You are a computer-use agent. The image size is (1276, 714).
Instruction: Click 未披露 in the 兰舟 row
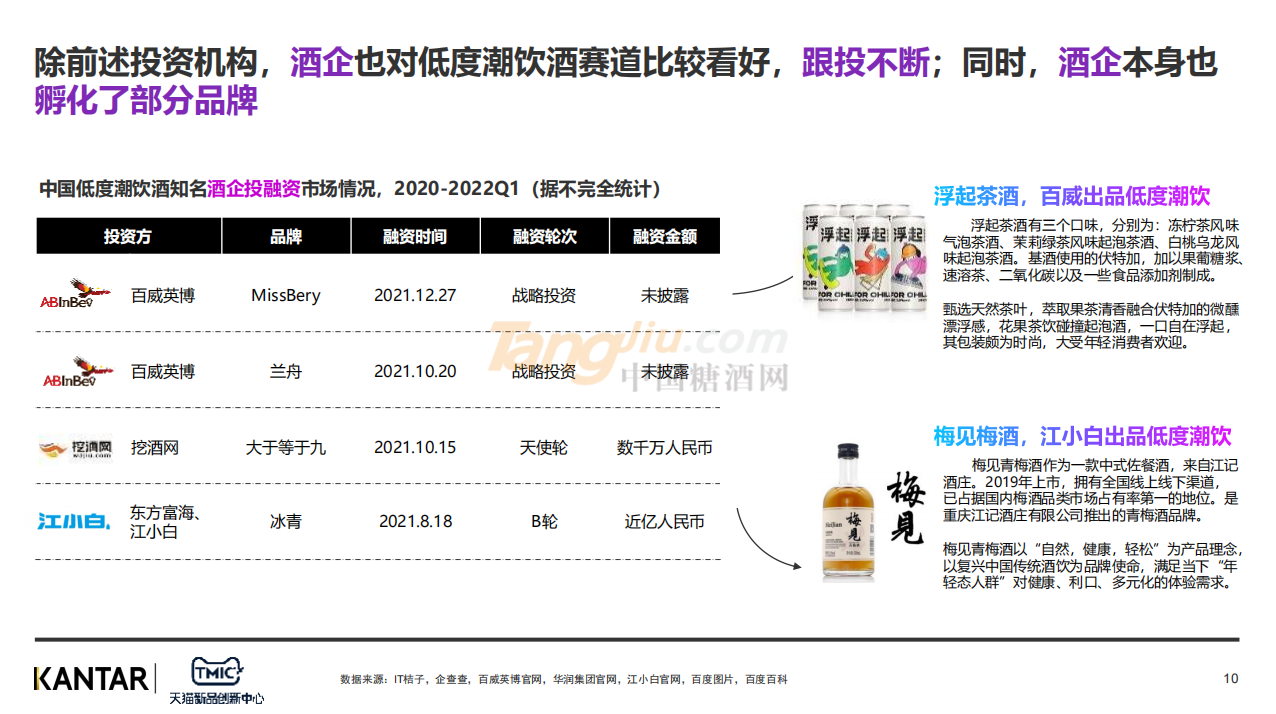(x=665, y=371)
